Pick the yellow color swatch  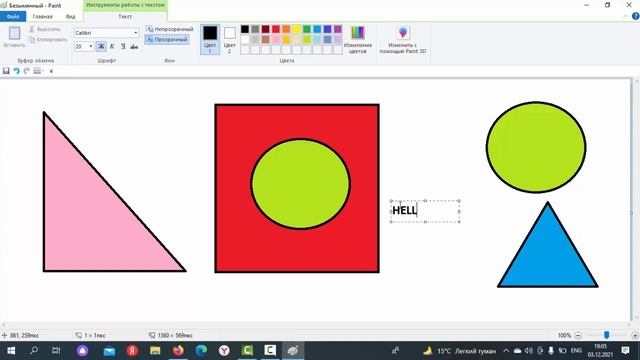pyautogui.click(x=296, y=29)
